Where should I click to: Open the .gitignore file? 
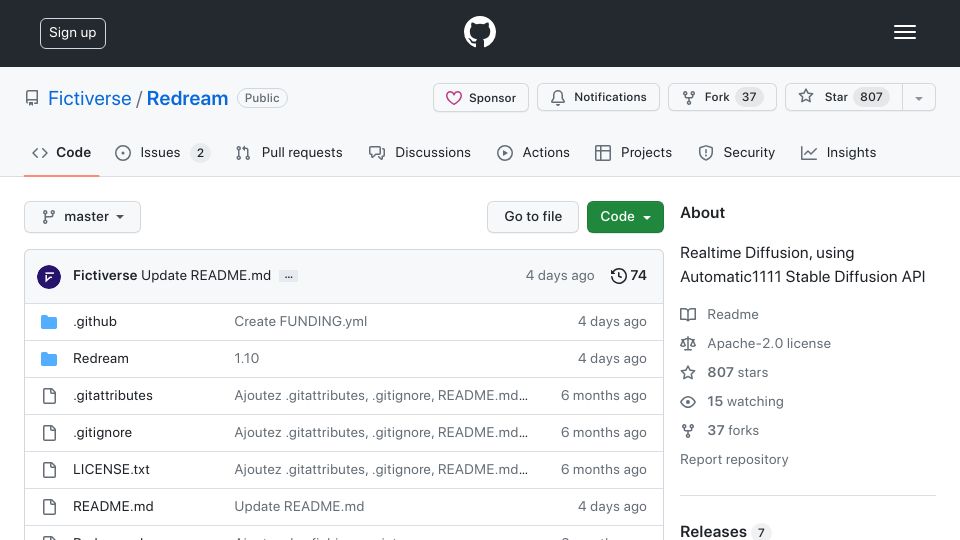coord(102,433)
